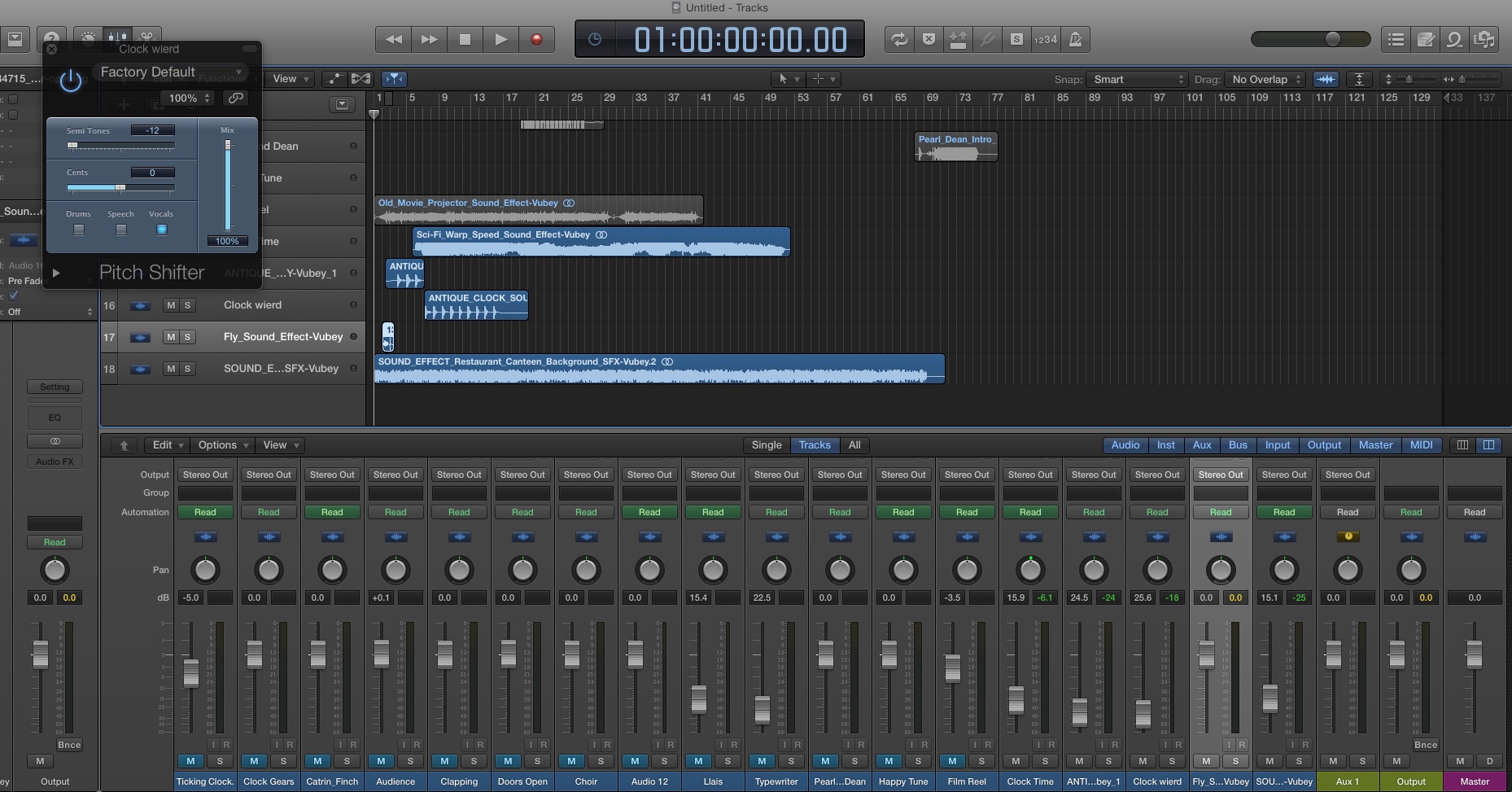
Task: Click the Stop transport button
Action: (465, 39)
